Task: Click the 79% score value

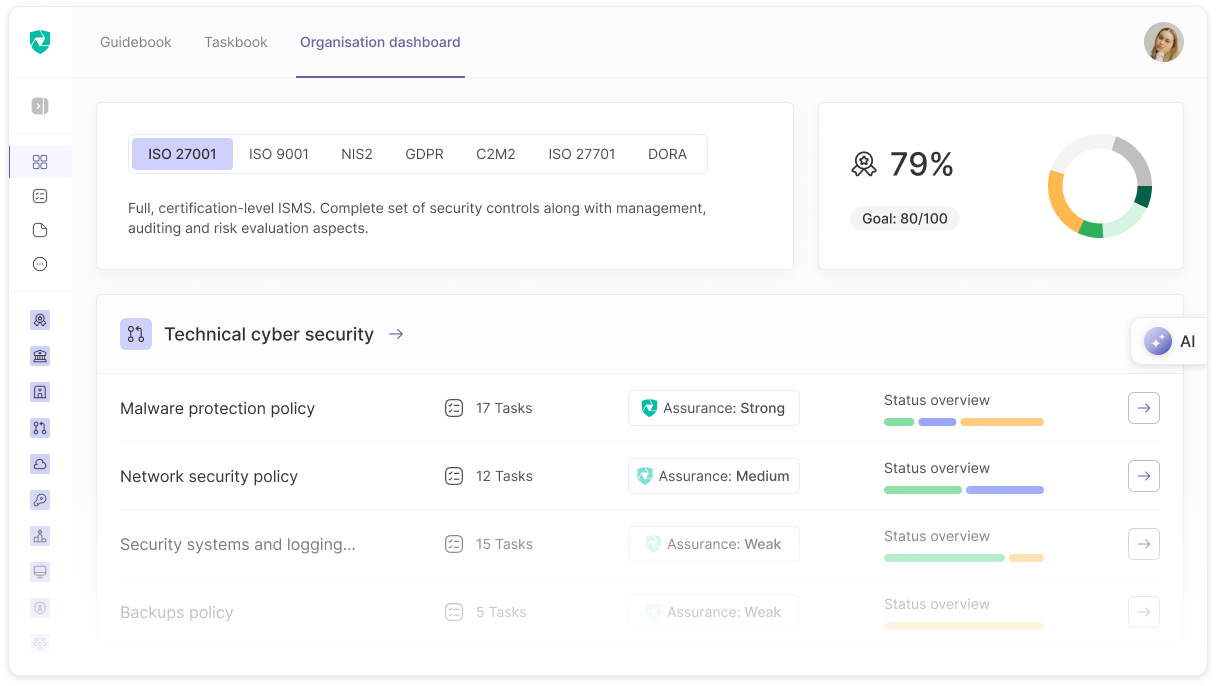Action: pos(922,164)
